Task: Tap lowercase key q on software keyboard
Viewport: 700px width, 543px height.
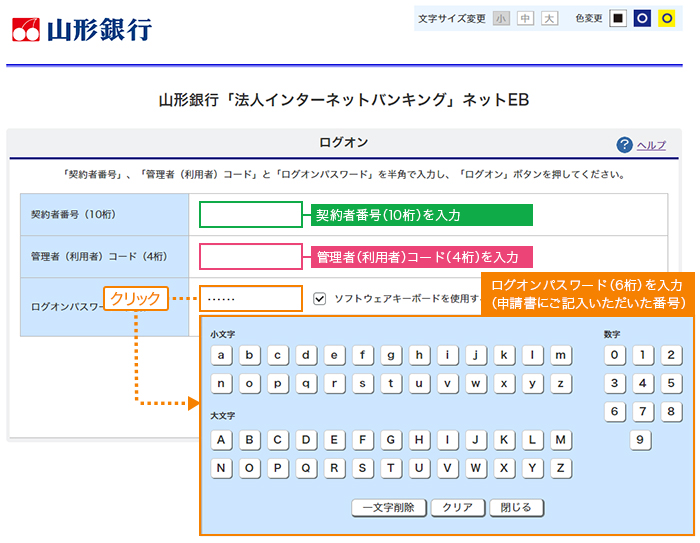Action: (306, 384)
